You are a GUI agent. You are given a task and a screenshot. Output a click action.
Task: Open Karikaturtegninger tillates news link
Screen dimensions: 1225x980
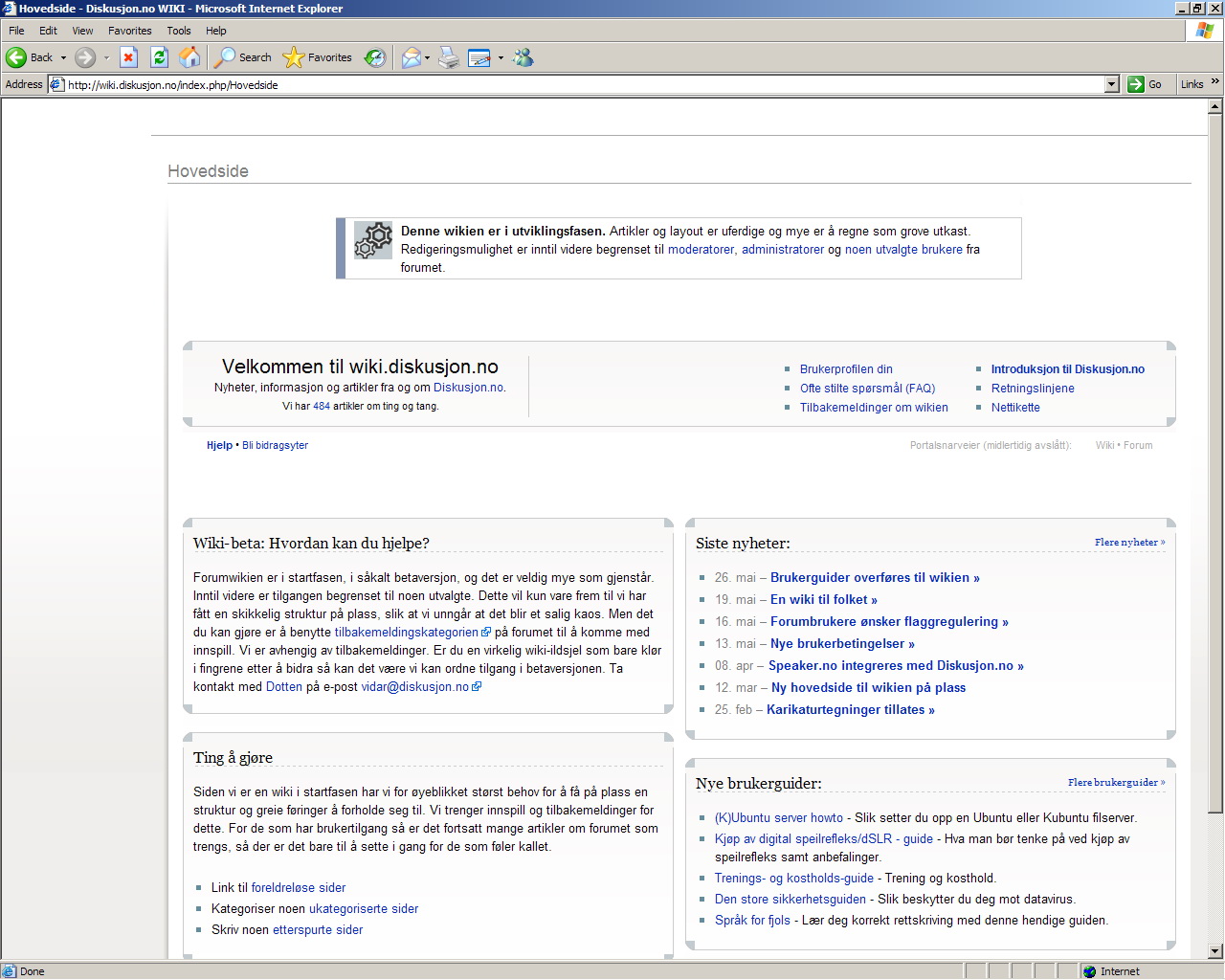click(x=850, y=710)
